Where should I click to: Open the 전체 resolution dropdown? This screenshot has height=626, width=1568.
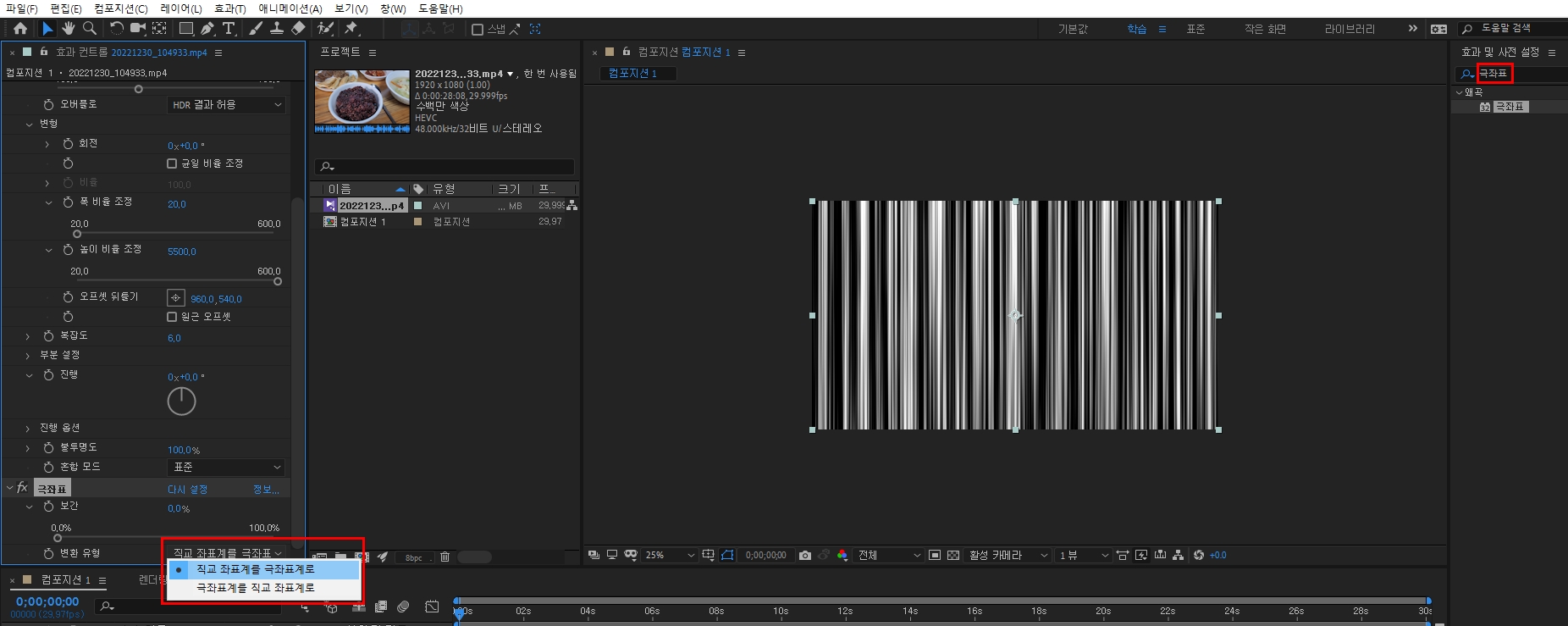[889, 556]
